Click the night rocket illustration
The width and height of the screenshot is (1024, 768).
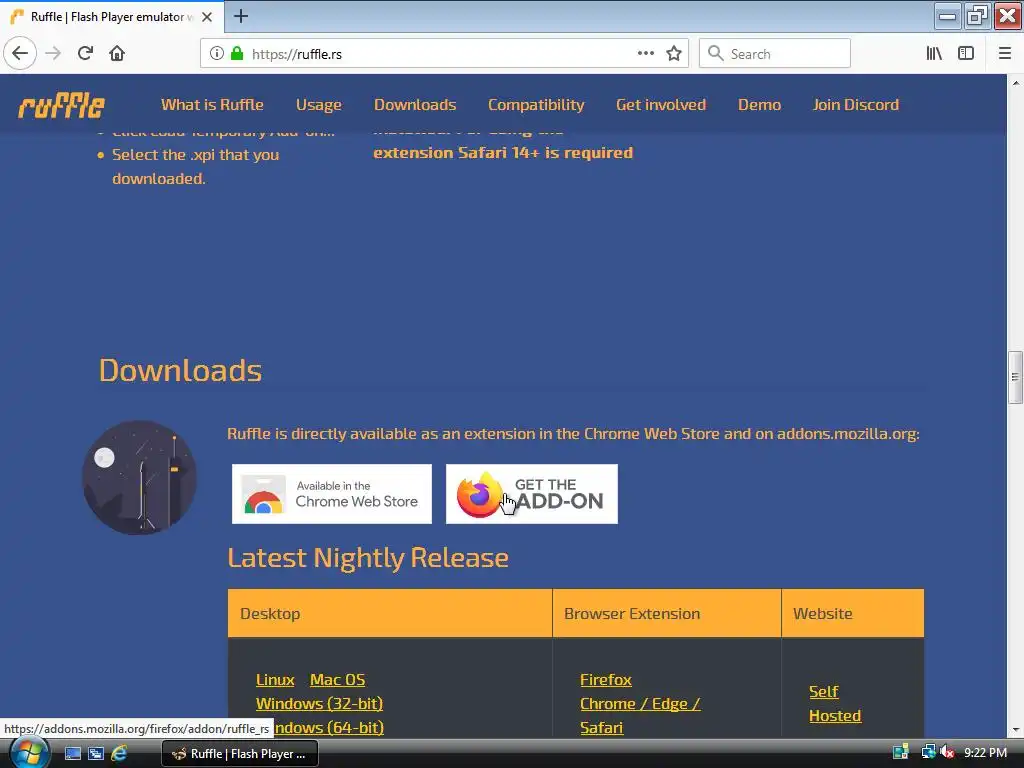coord(139,477)
